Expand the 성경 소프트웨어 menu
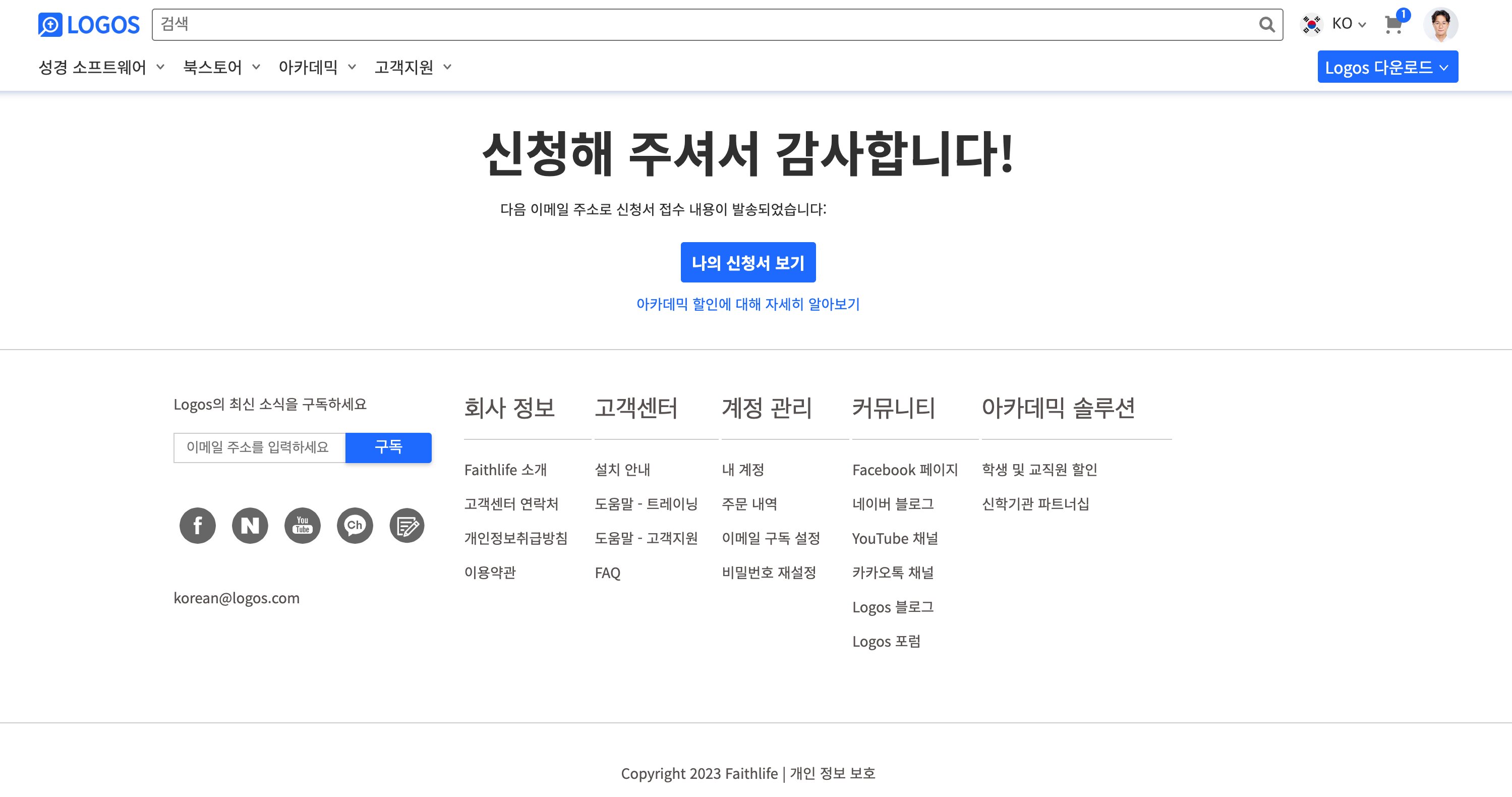Screen dimensions: 1512x797 pyautogui.click(x=101, y=67)
